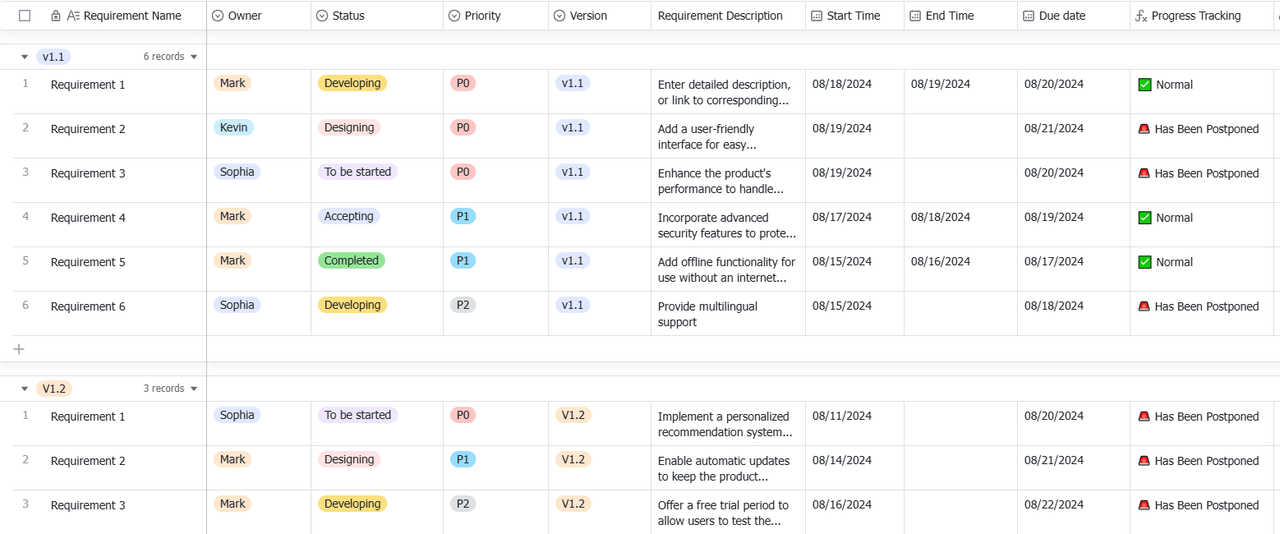Viewport: 1280px width, 534px height.
Task: Click Kevin owner tag in Requirement 2
Action: [234, 128]
